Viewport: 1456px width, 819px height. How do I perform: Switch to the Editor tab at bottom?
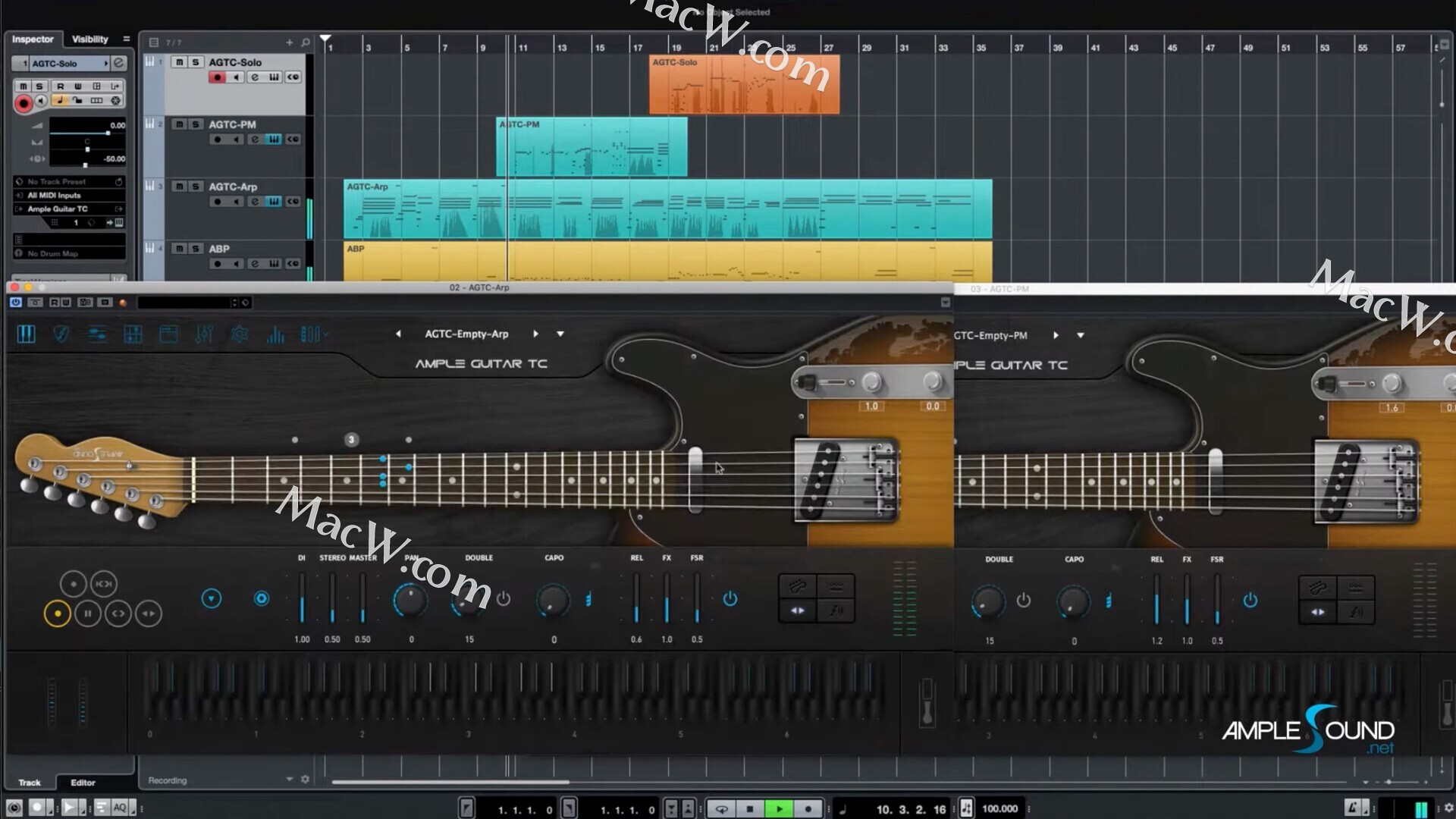tap(83, 782)
